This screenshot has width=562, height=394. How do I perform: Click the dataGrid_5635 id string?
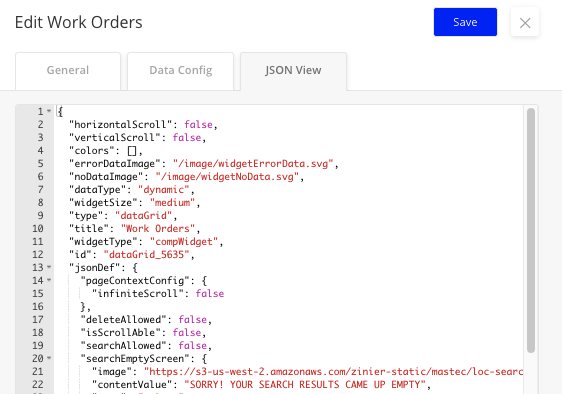point(146,255)
